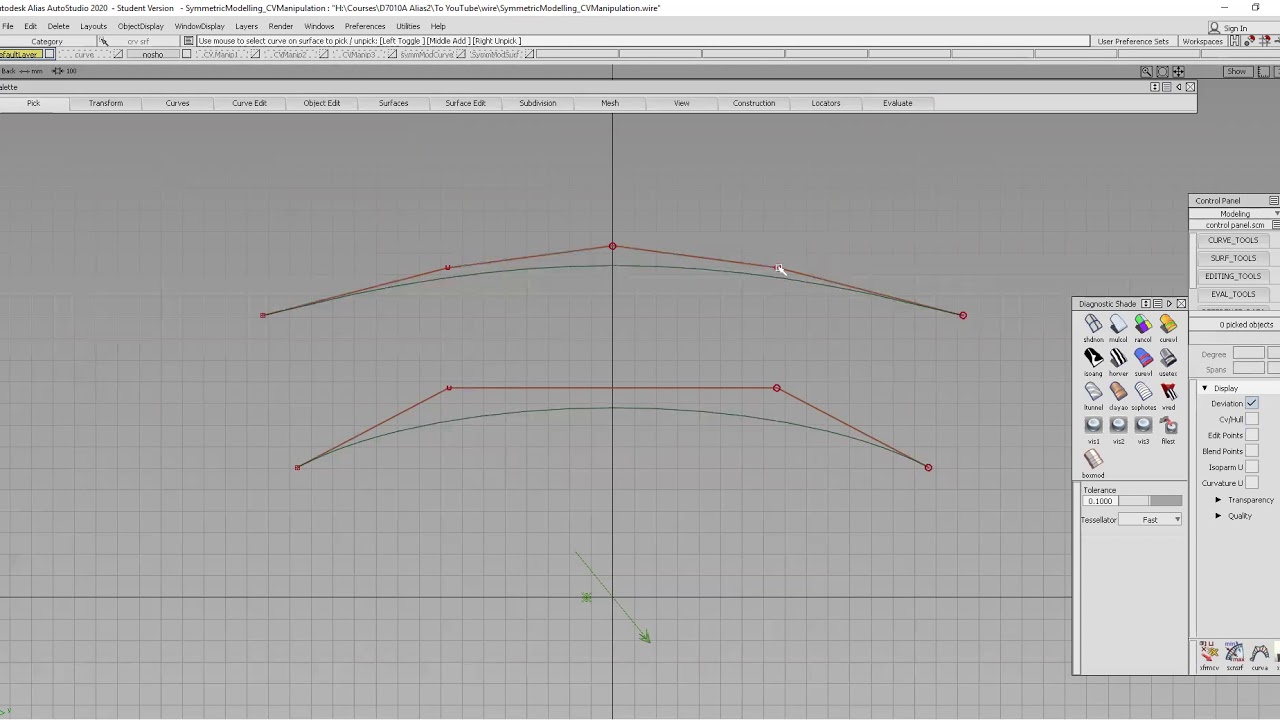
Task: Select the shdnon shading-off icon
Action: click(1093, 325)
